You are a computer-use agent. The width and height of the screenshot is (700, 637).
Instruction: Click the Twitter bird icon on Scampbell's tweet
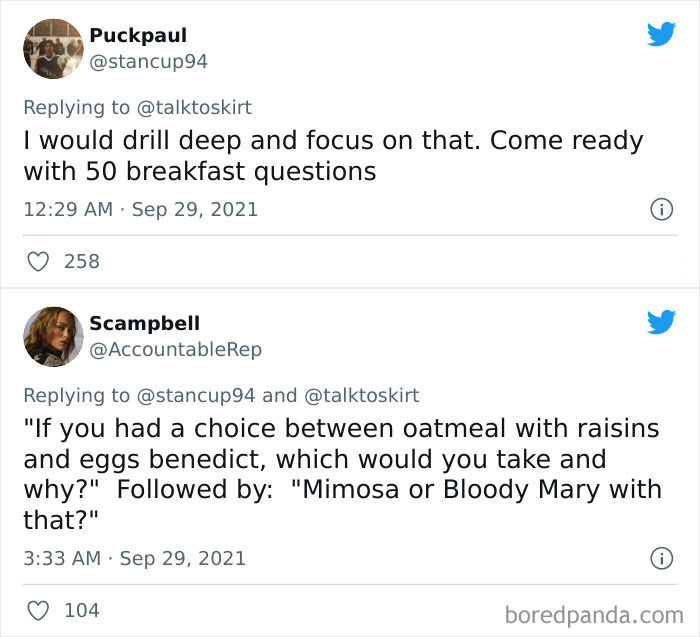[661, 322]
